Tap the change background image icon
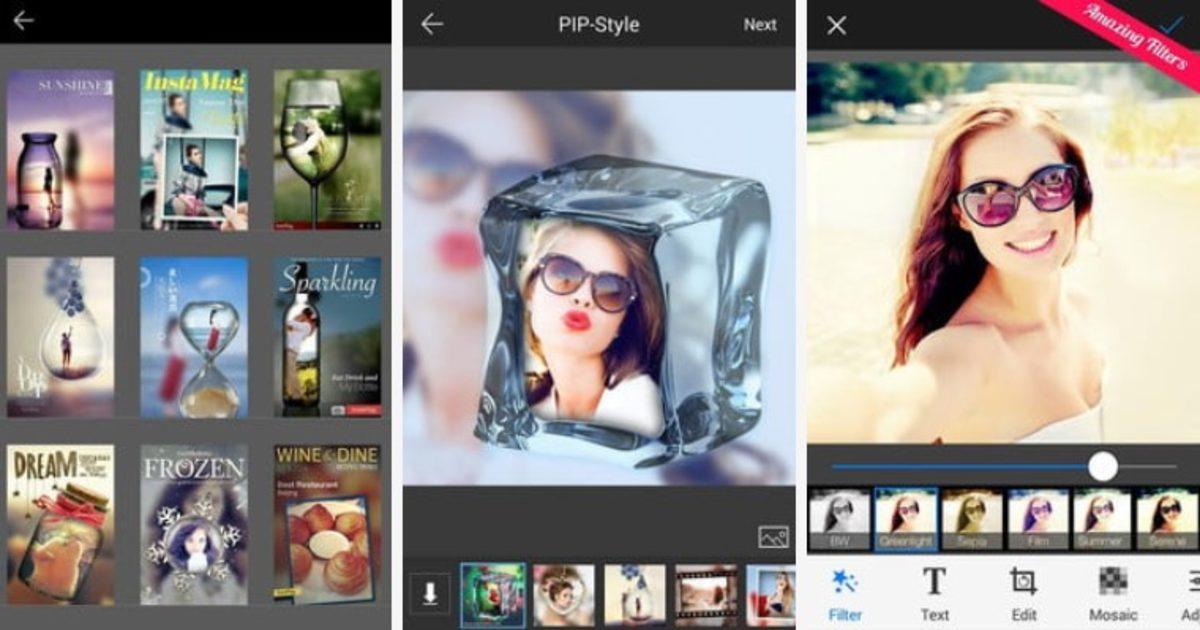Viewport: 1200px width, 630px height. [773, 537]
